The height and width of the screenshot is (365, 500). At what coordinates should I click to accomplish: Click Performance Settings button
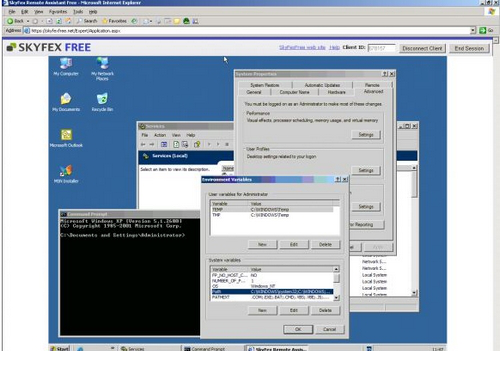[366, 135]
